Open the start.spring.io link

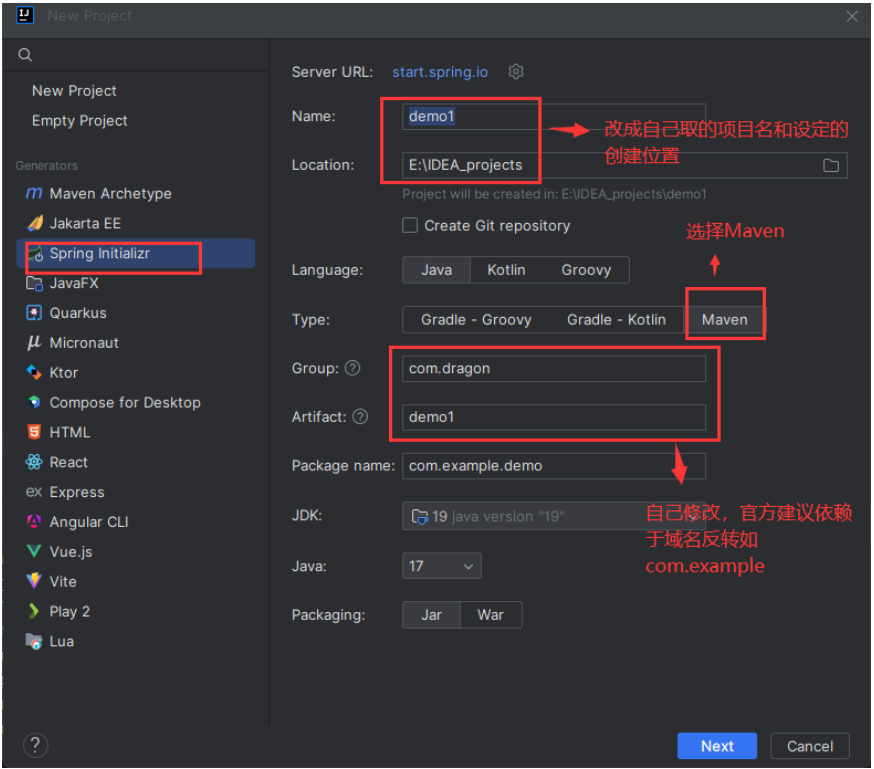point(439,71)
